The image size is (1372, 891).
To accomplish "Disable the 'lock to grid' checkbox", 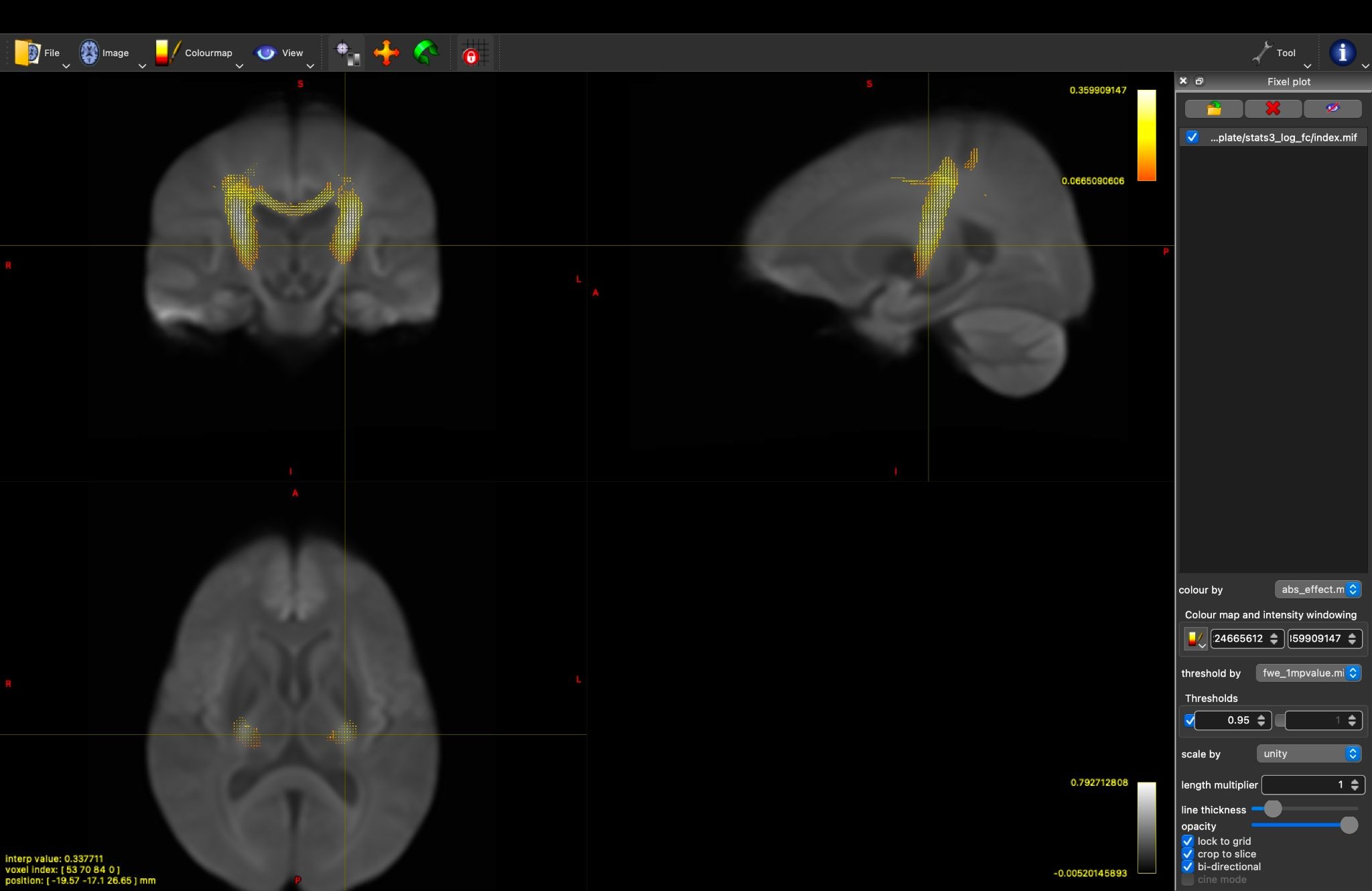I will pyautogui.click(x=1188, y=841).
